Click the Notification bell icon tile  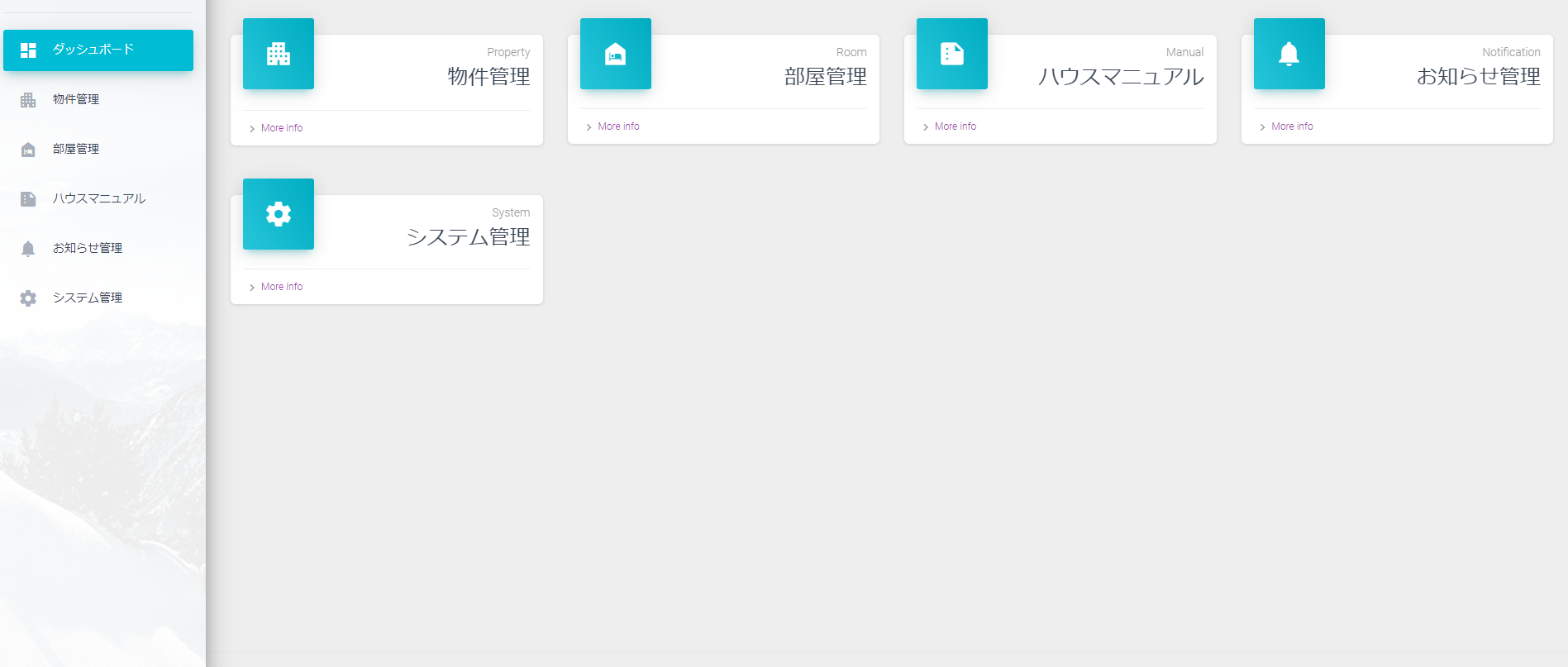[x=1289, y=55]
